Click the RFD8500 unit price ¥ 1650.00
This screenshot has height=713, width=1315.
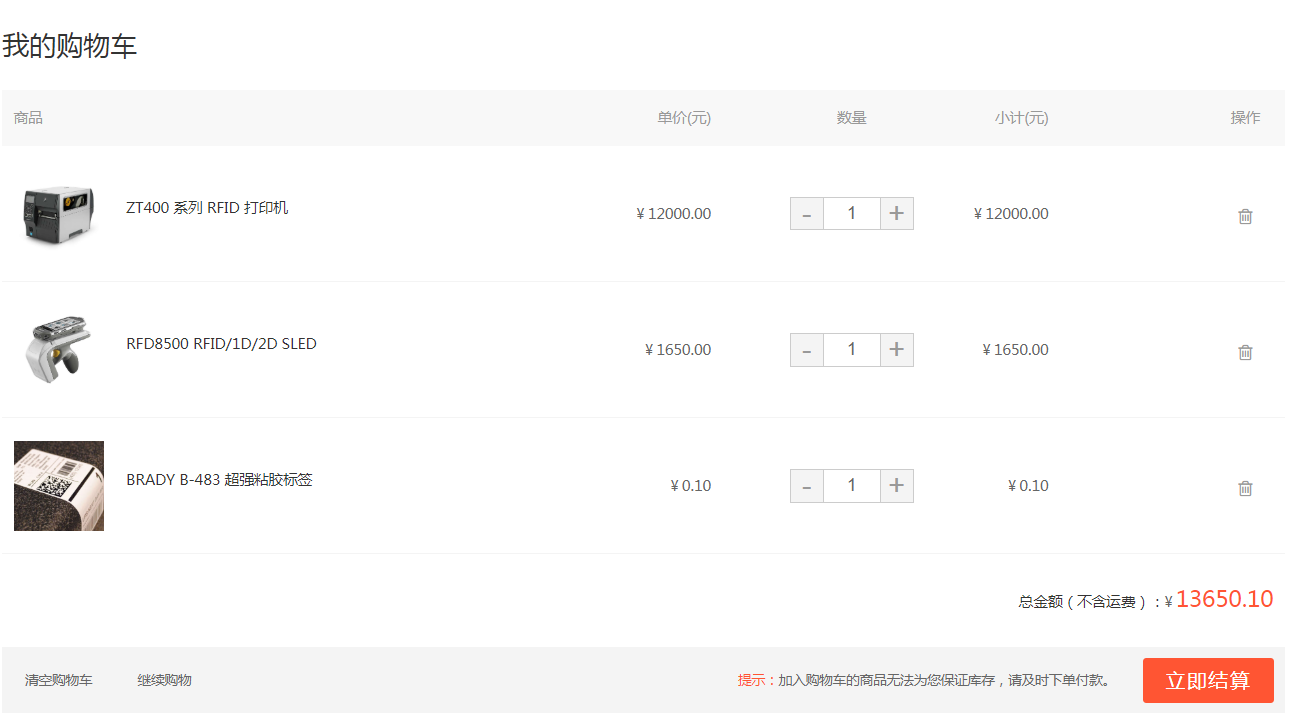678,350
